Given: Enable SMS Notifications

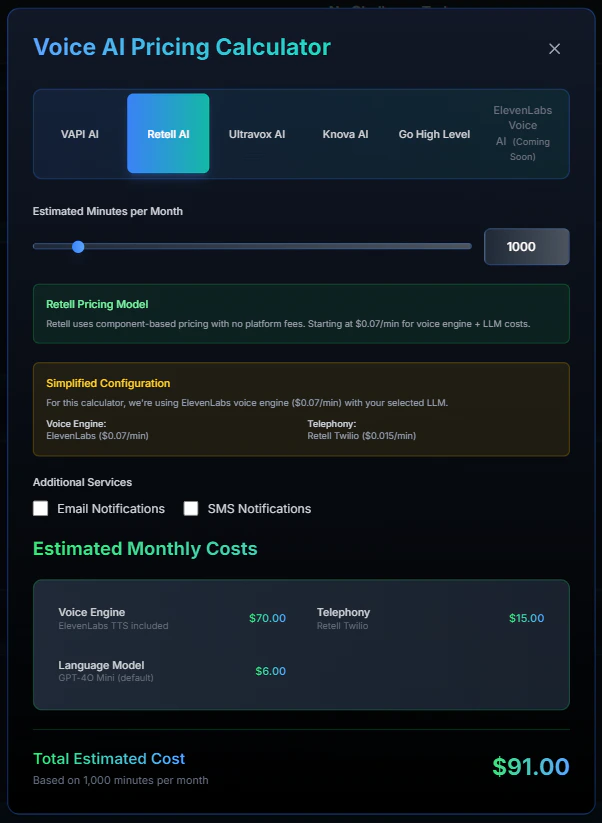Looking at the screenshot, I should point(191,508).
